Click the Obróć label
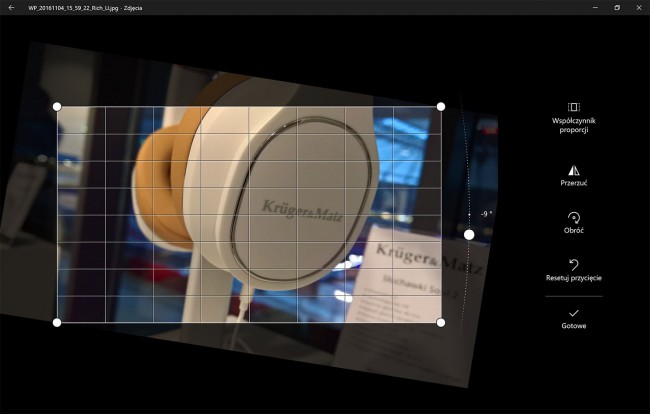 574,230
